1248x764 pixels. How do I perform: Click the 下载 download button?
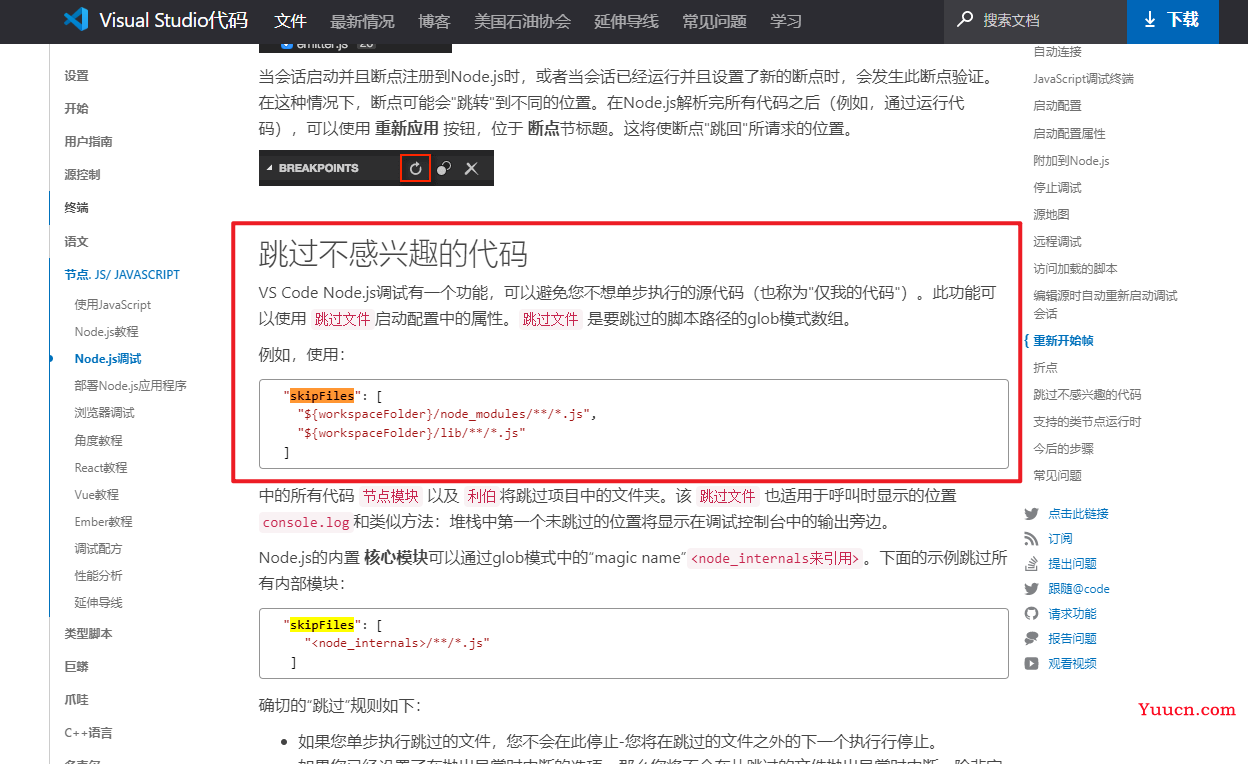click(1172, 20)
